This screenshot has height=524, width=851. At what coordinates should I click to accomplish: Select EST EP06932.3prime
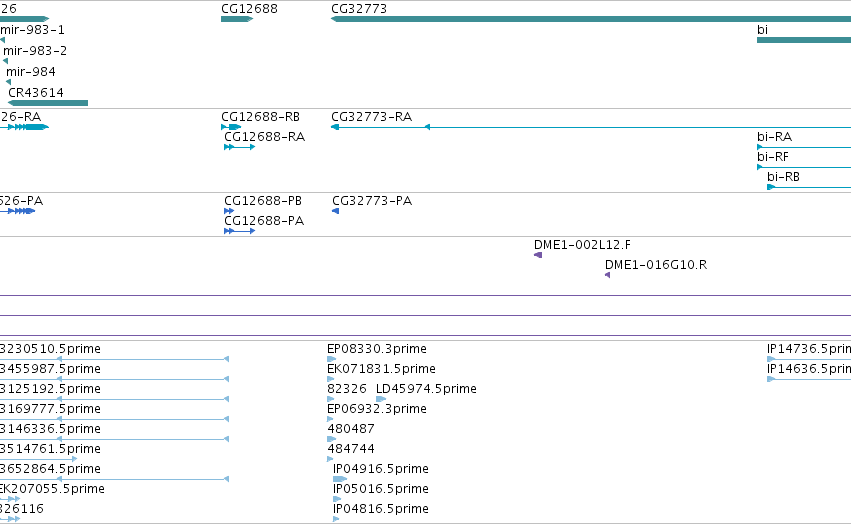point(330,419)
